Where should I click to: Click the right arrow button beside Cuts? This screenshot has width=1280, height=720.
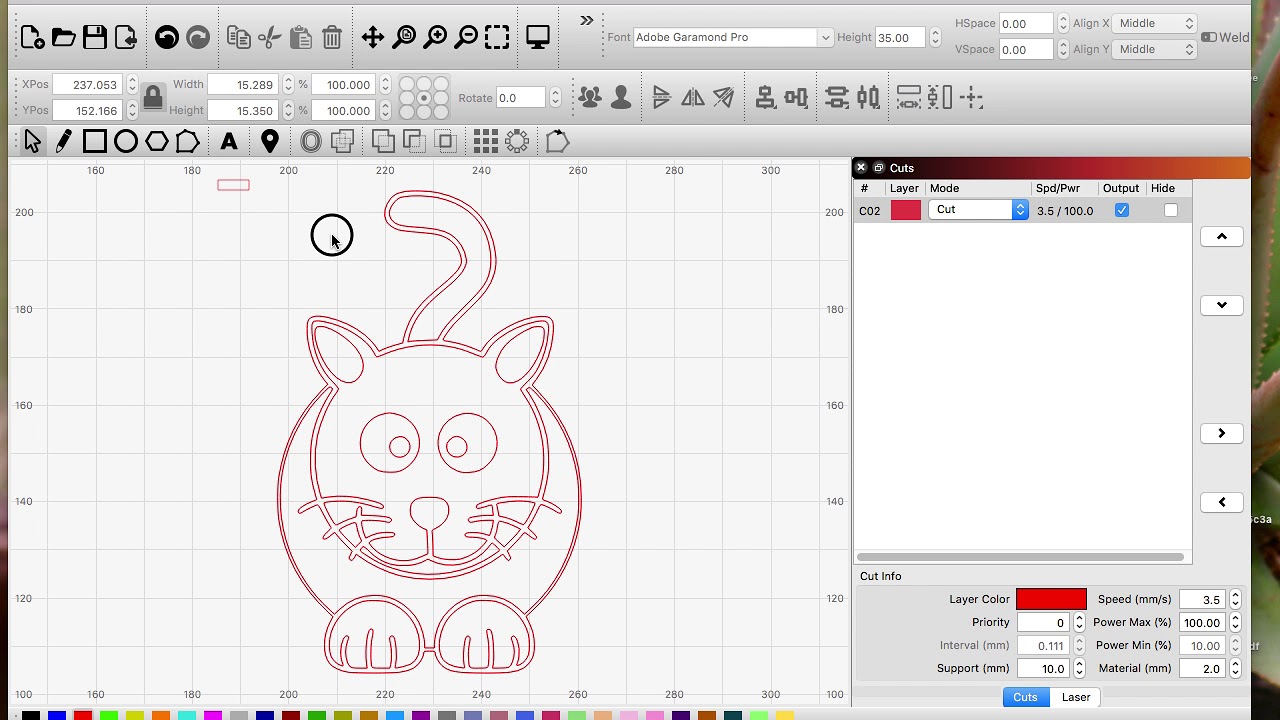pyautogui.click(x=1222, y=433)
